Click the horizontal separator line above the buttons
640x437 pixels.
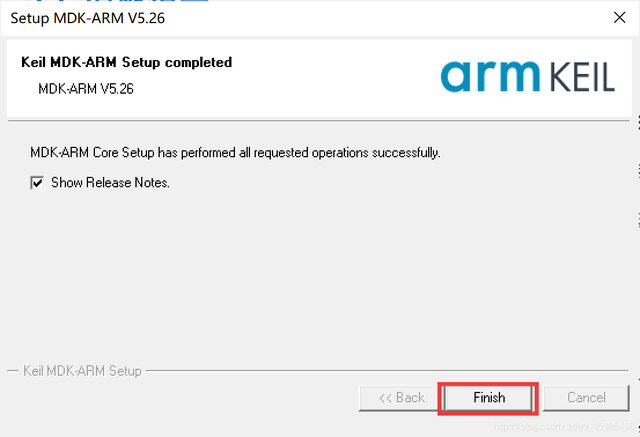(x=387, y=371)
